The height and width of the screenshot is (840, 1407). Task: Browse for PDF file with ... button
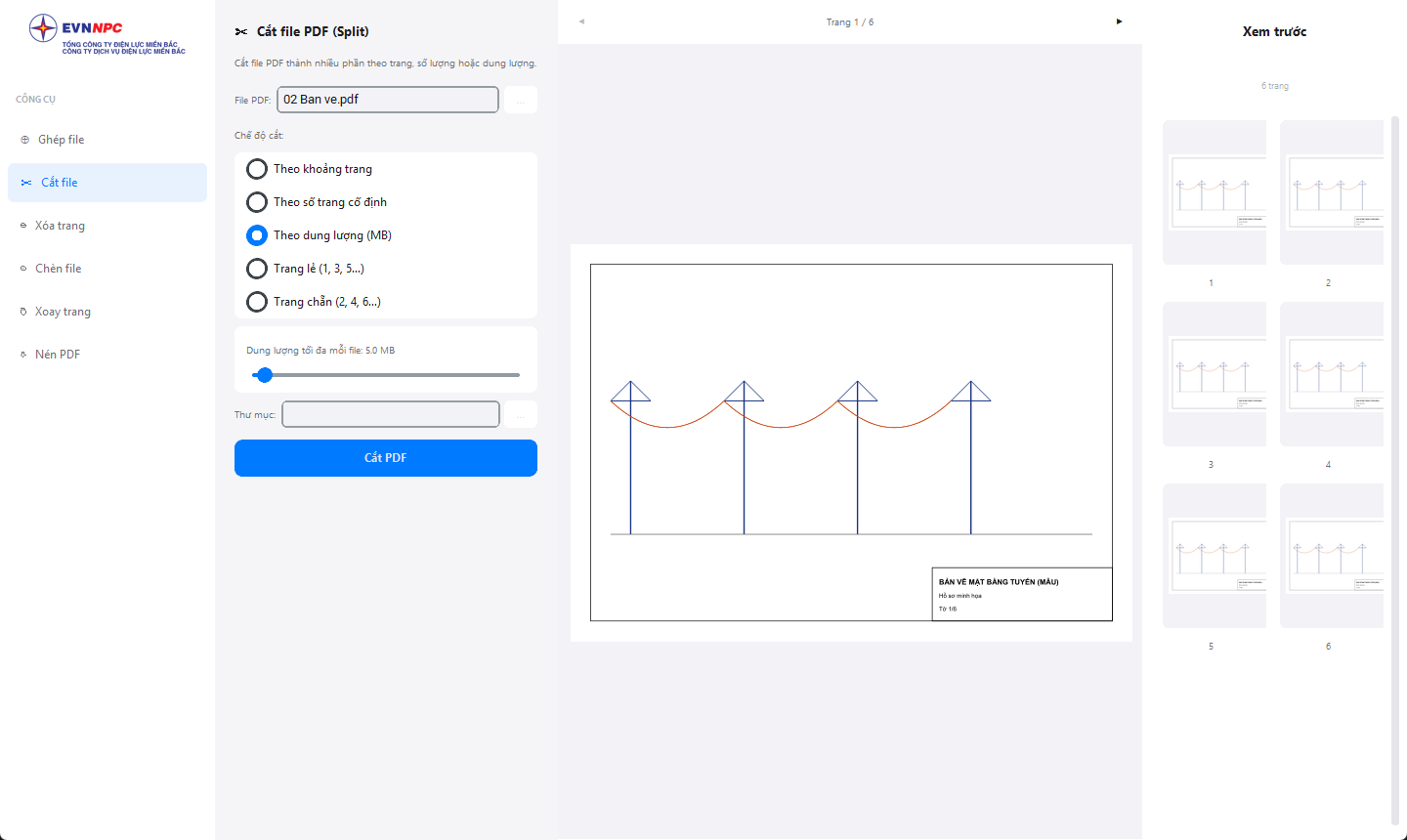[x=521, y=100]
